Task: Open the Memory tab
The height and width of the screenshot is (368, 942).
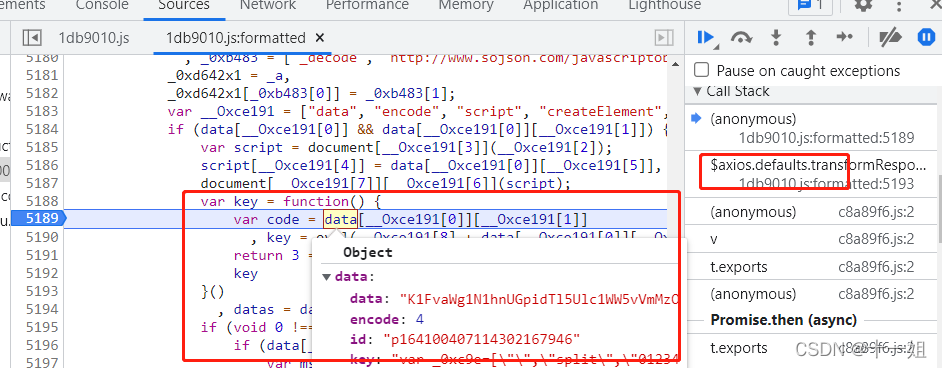Action: [466, 5]
